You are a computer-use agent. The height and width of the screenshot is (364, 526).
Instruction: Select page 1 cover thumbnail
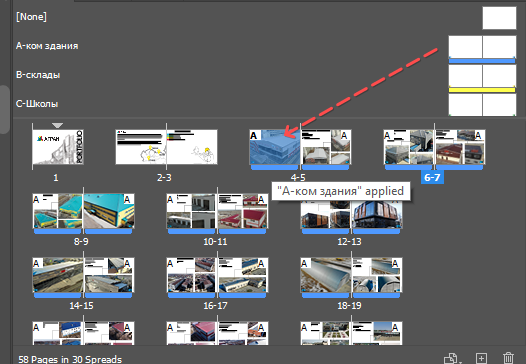[58, 147]
